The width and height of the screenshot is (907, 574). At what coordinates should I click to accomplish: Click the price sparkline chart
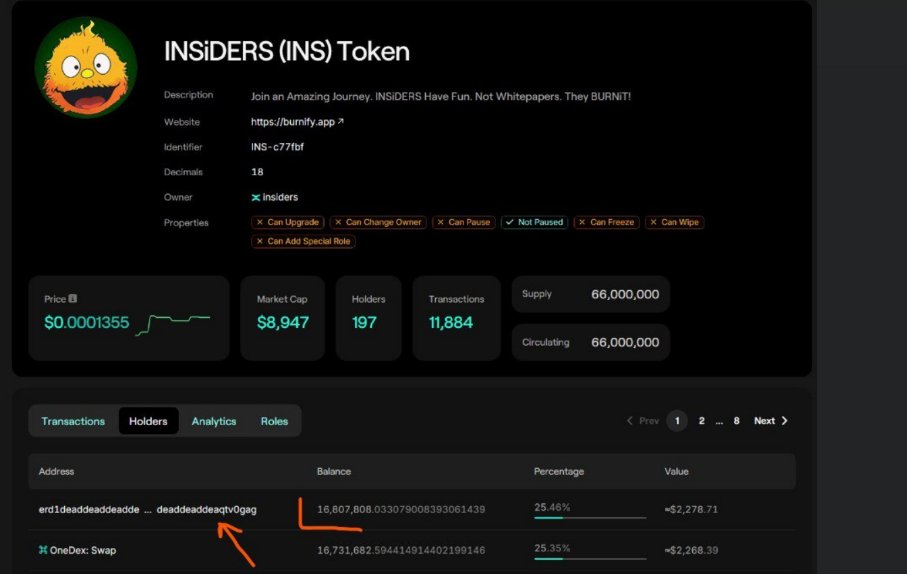(172, 325)
